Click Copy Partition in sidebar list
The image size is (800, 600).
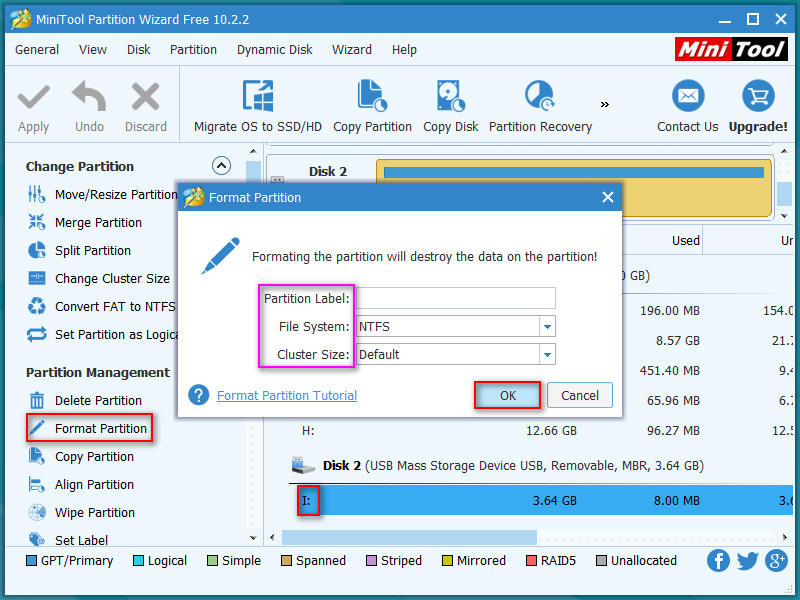click(81, 457)
